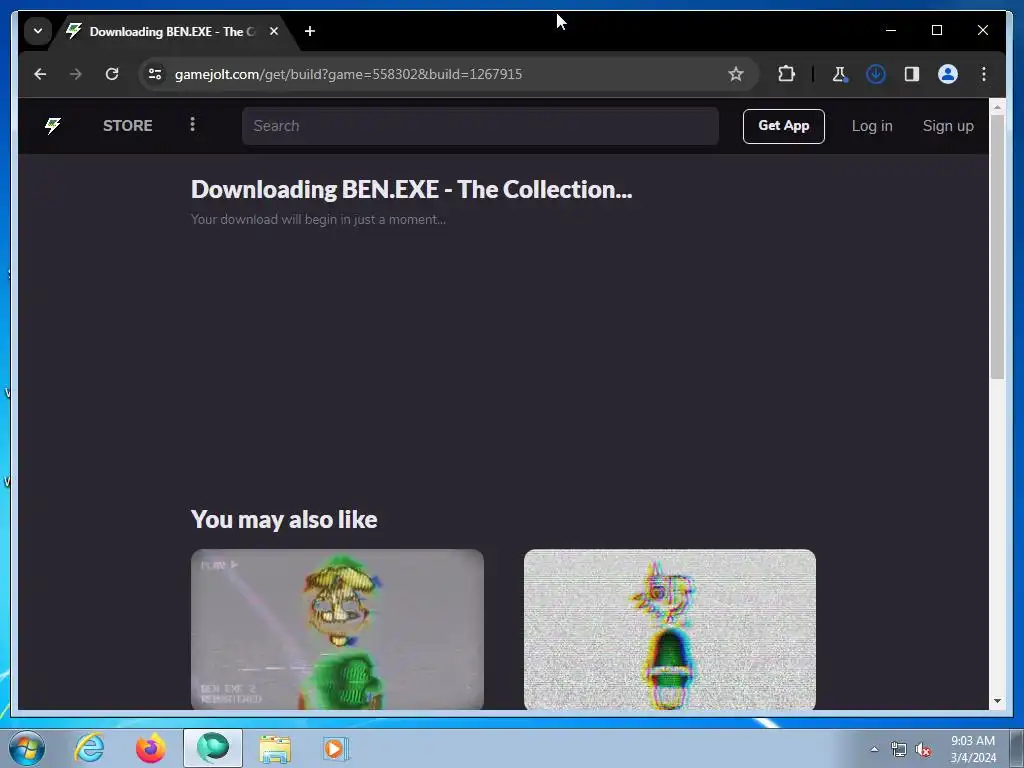Open the Chrome profile avatar
Image resolution: width=1024 pixels, height=768 pixels.
[x=948, y=74]
